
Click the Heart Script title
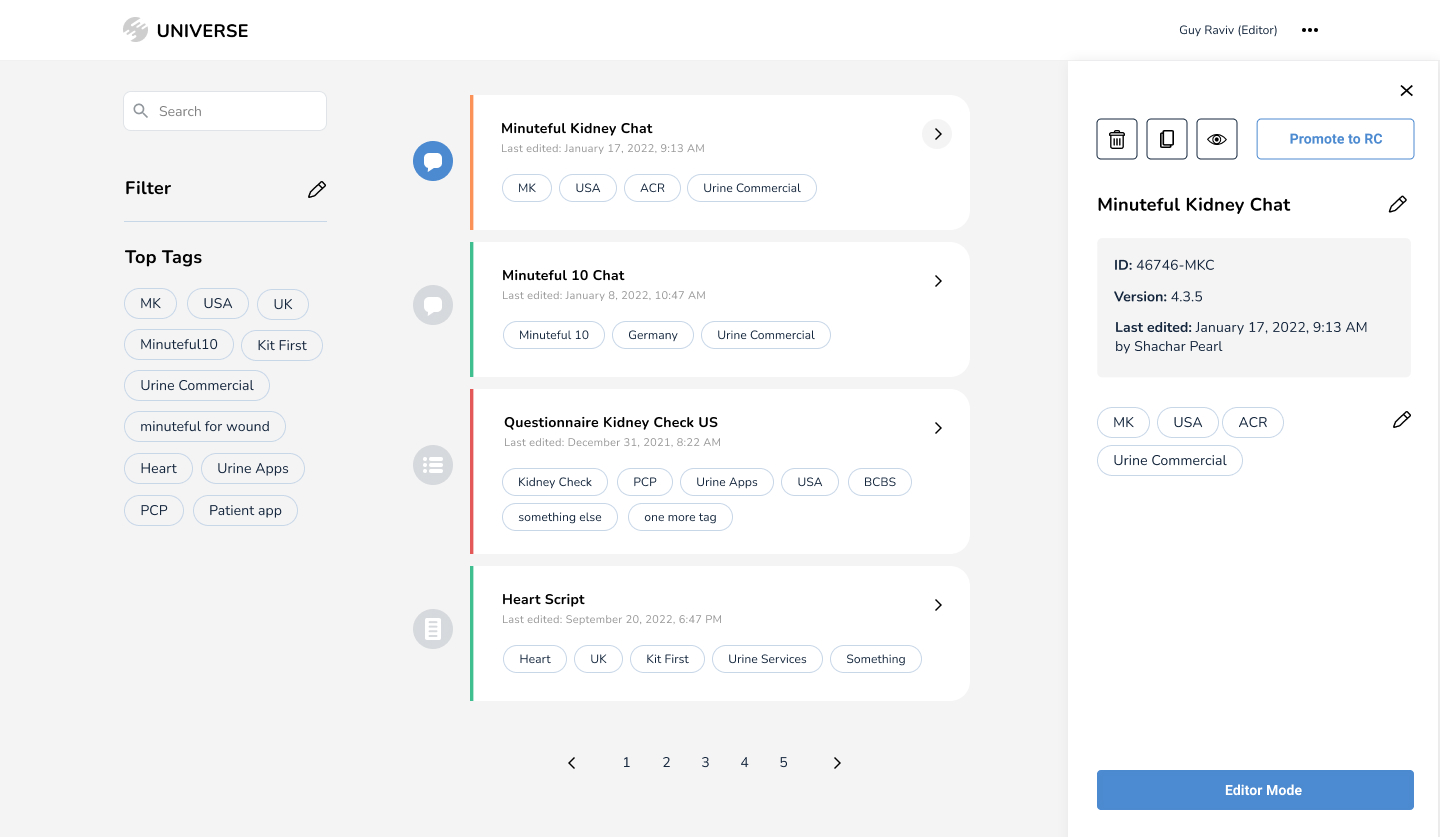(x=543, y=599)
